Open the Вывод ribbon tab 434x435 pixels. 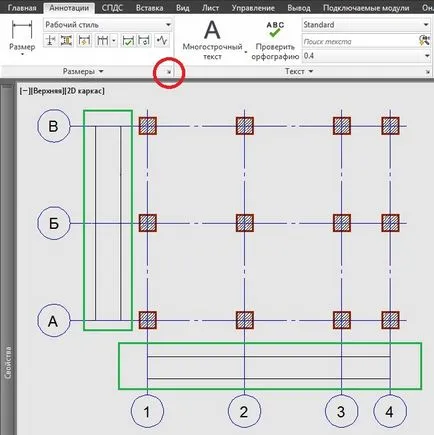[299, 8]
